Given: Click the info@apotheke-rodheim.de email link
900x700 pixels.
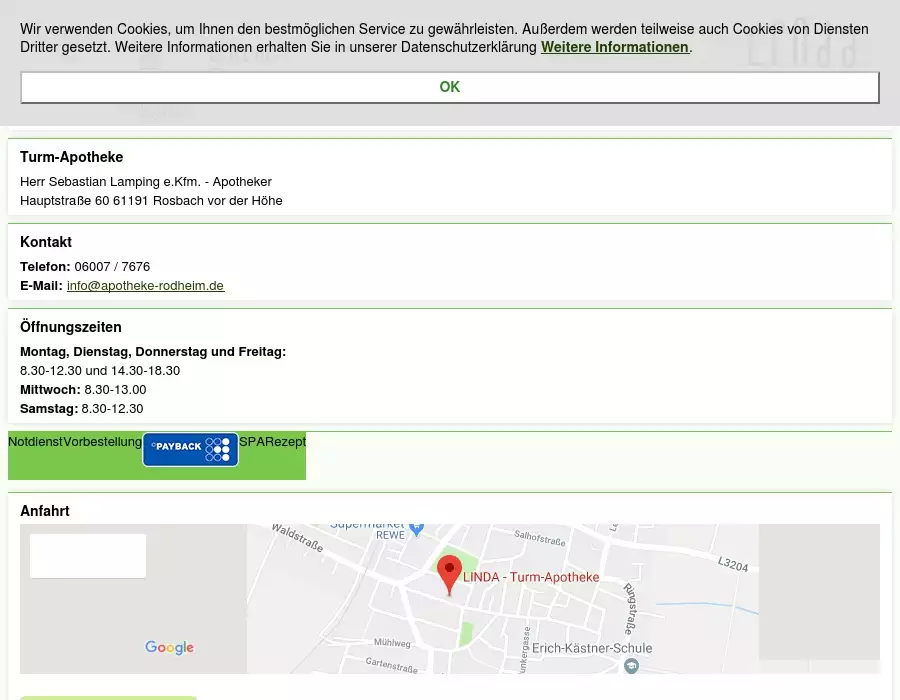Looking at the screenshot, I should (x=145, y=286).
